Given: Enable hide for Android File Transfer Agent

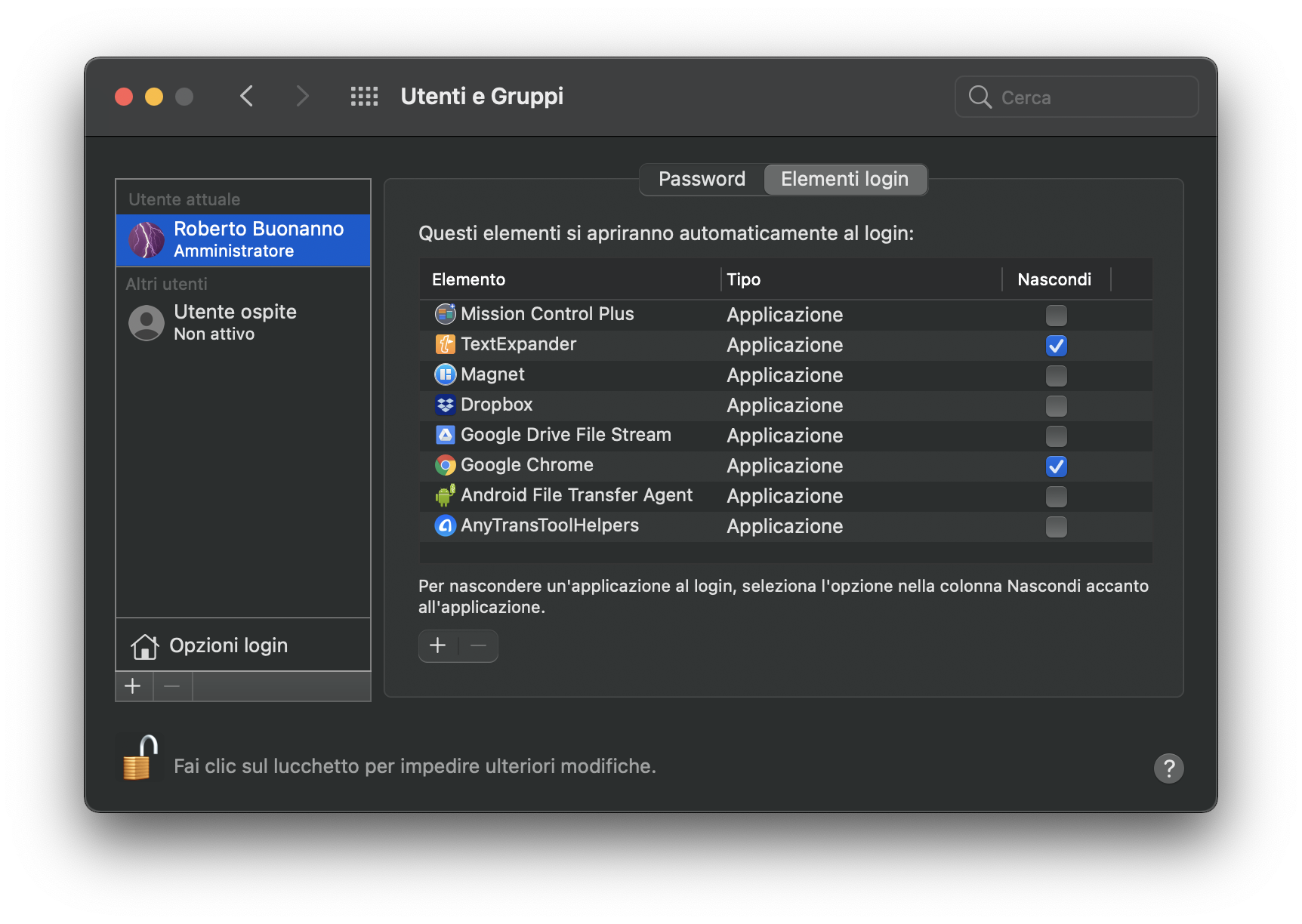Looking at the screenshot, I should [x=1056, y=496].
